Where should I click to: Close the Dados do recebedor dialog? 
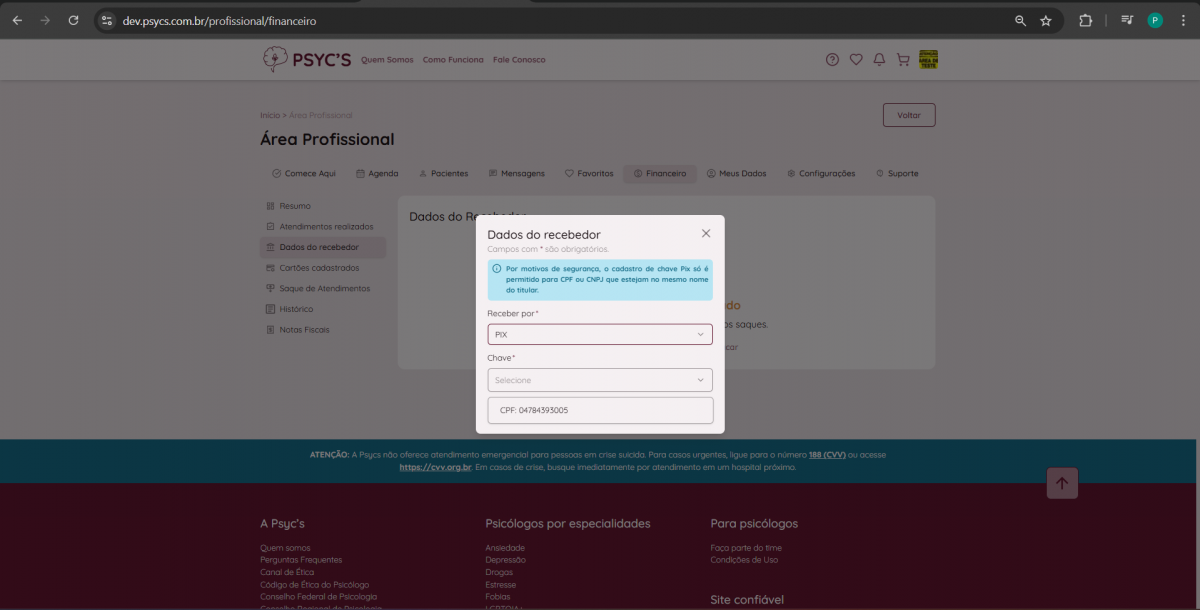706,233
